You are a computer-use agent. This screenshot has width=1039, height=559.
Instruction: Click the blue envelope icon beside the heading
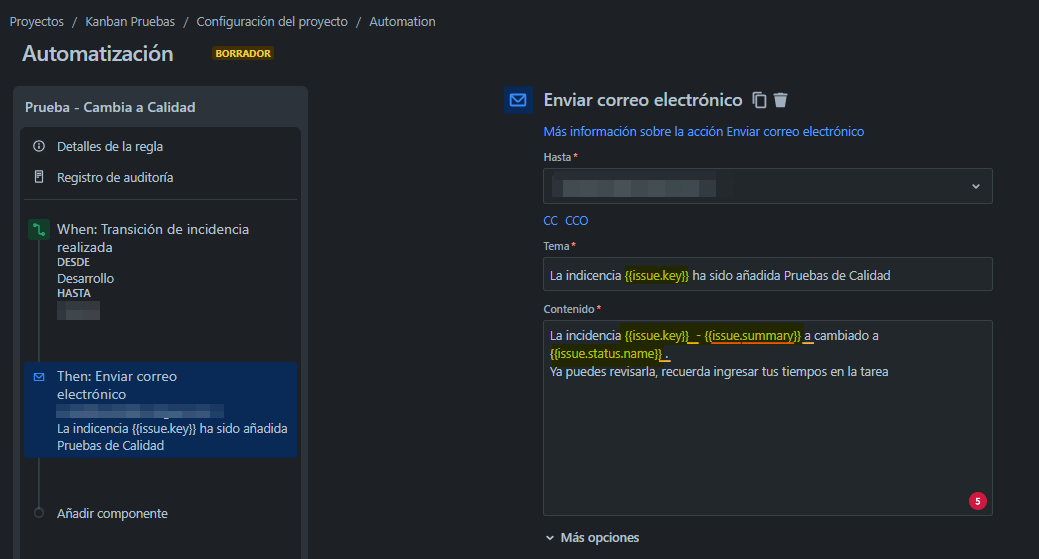pos(518,100)
